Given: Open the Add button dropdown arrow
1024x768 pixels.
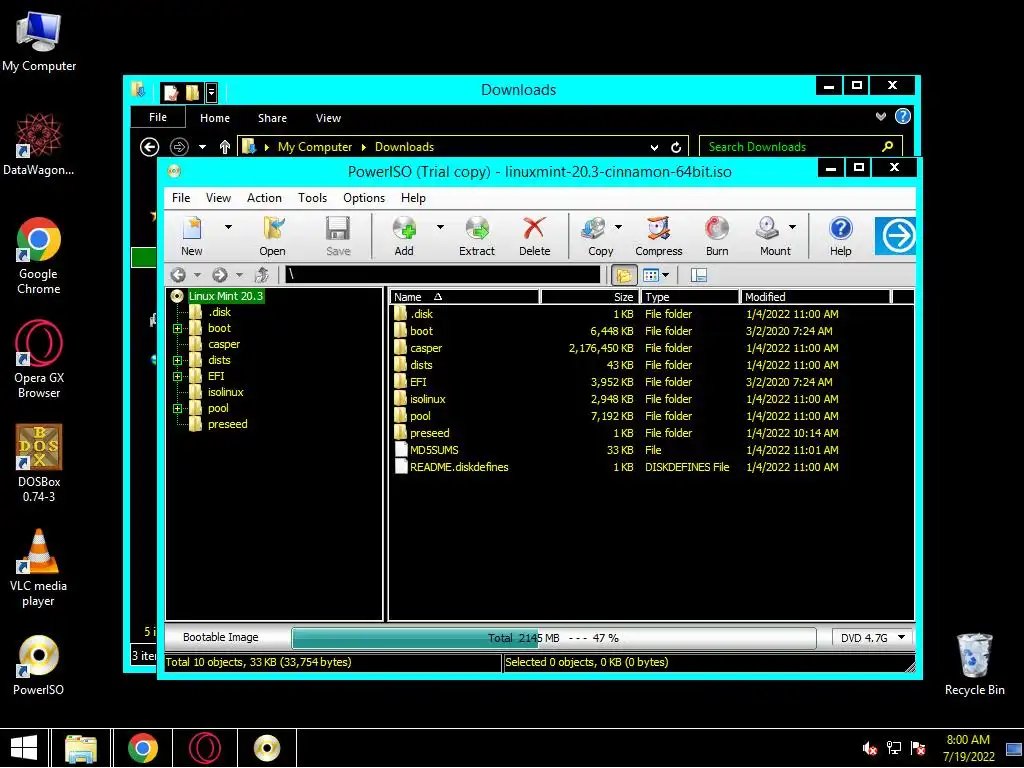Looking at the screenshot, I should click(x=440, y=227).
